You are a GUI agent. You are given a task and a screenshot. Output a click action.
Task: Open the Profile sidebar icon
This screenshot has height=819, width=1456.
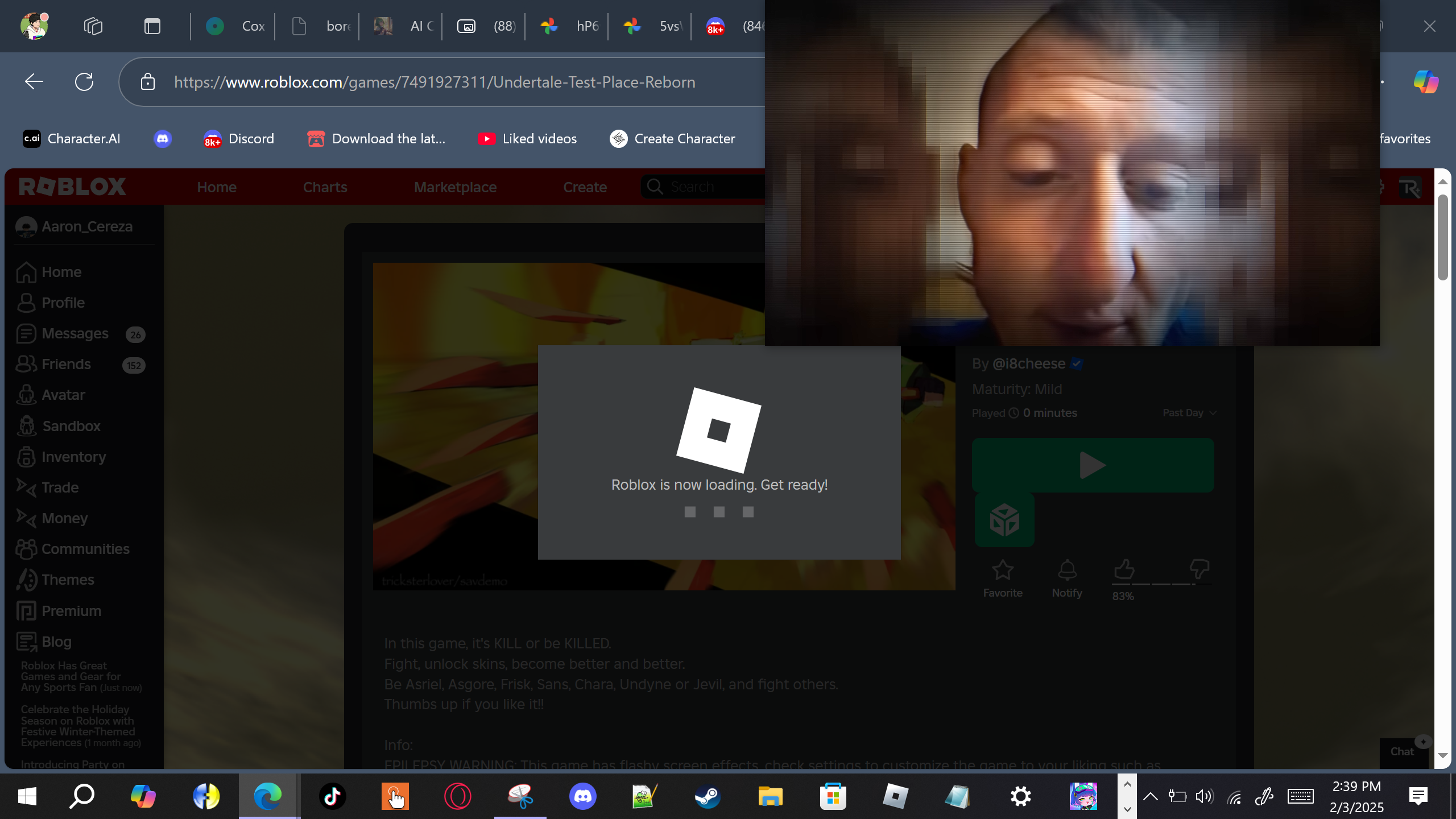tap(27, 303)
